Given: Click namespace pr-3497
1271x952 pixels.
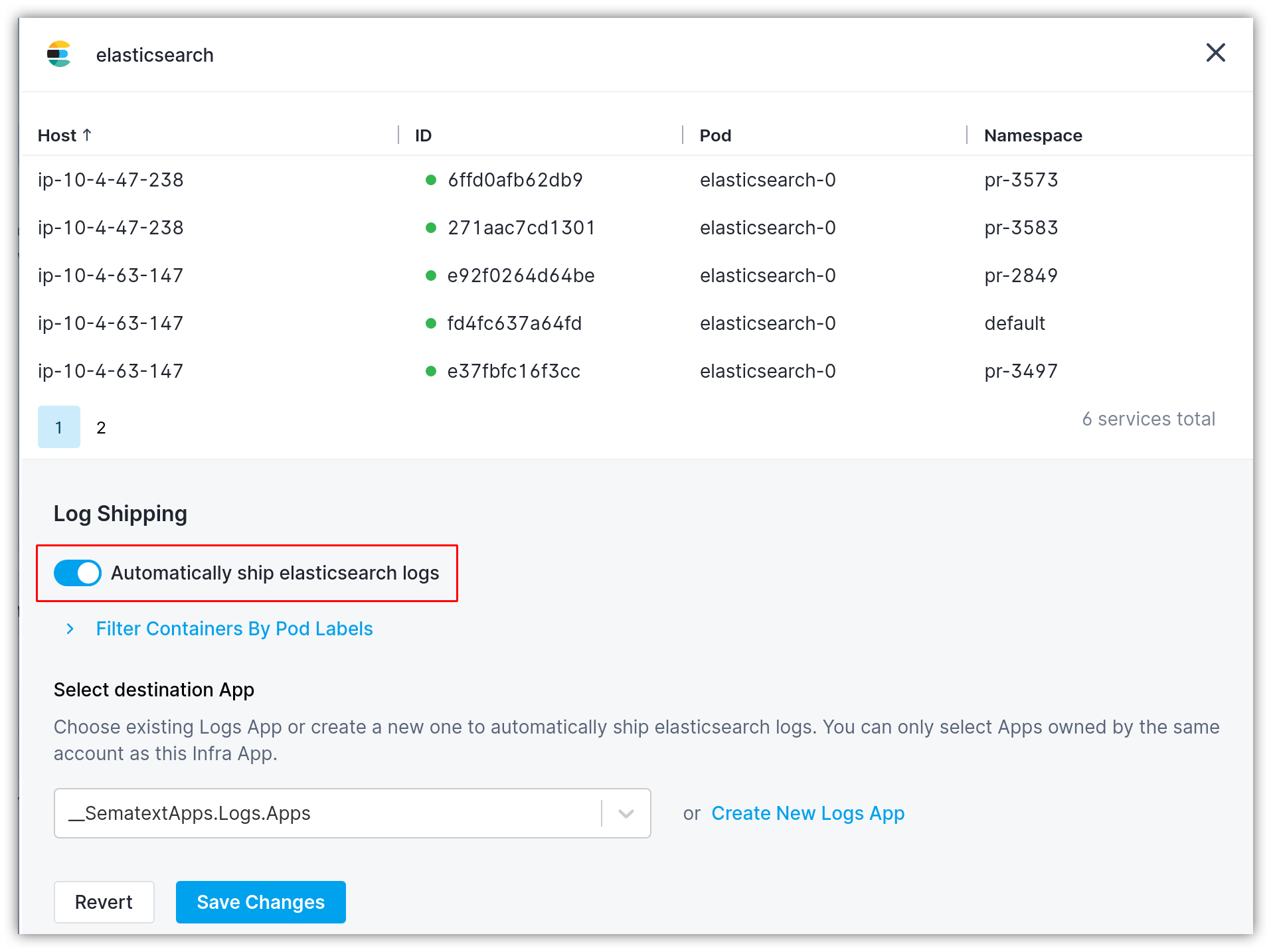Looking at the screenshot, I should [x=1021, y=371].
